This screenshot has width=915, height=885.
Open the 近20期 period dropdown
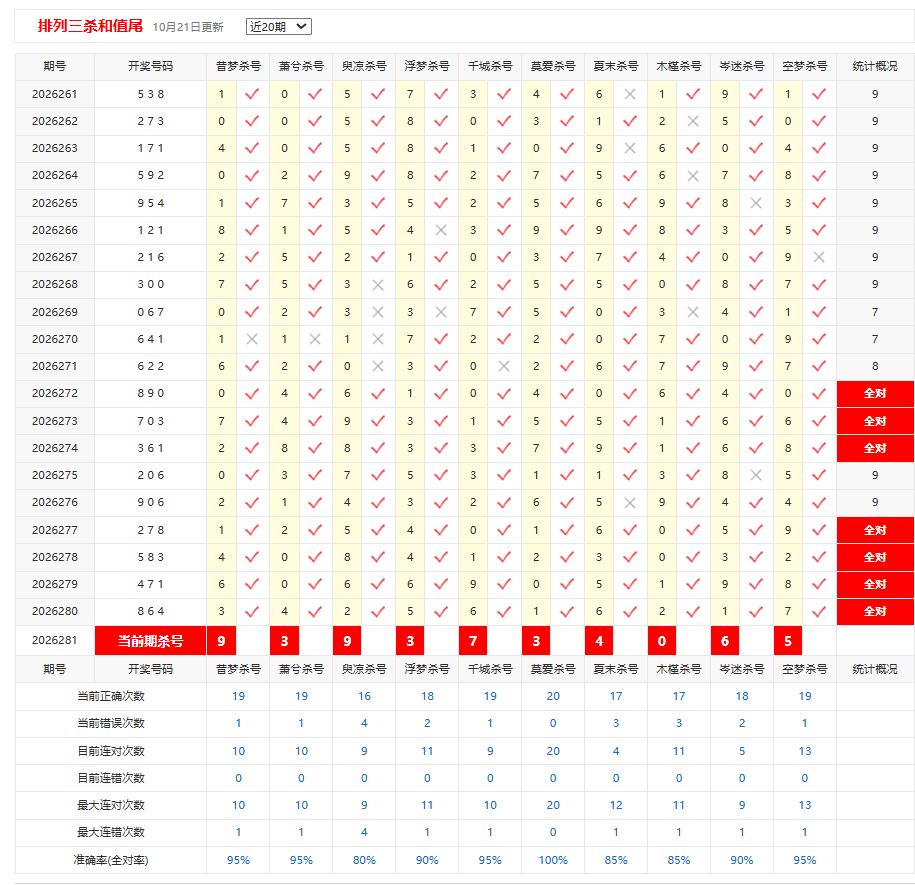(278, 26)
